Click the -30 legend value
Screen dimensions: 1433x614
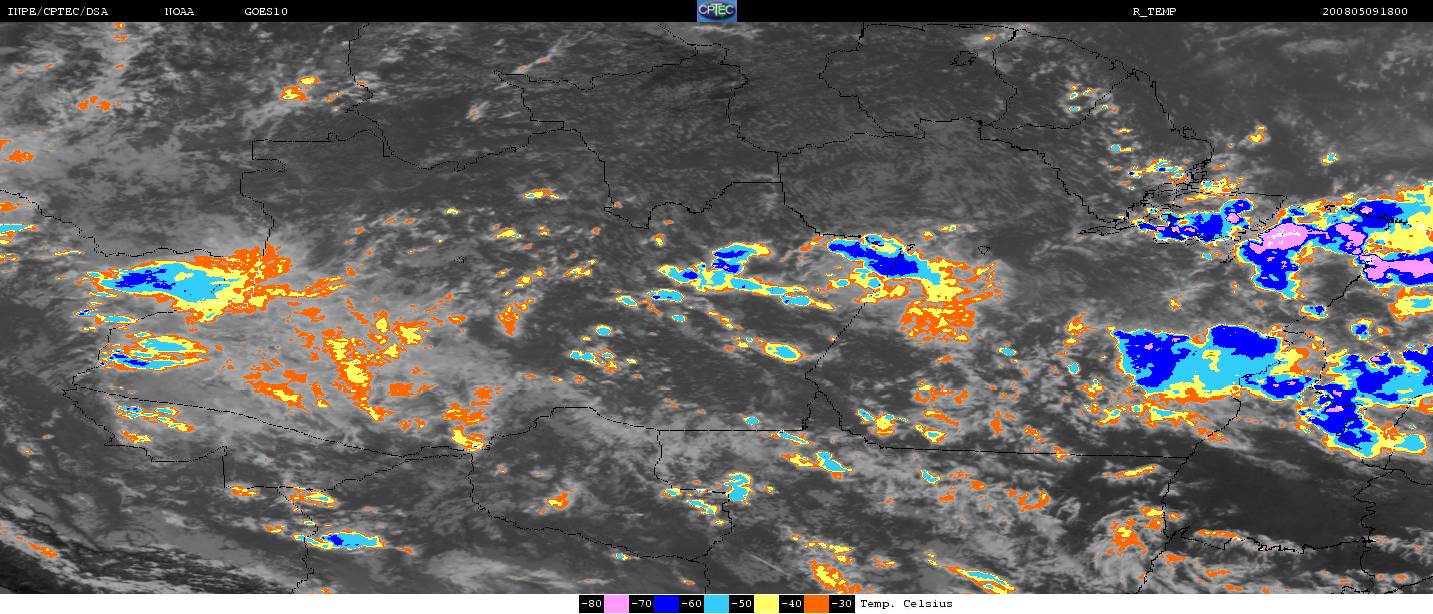pyautogui.click(x=841, y=604)
